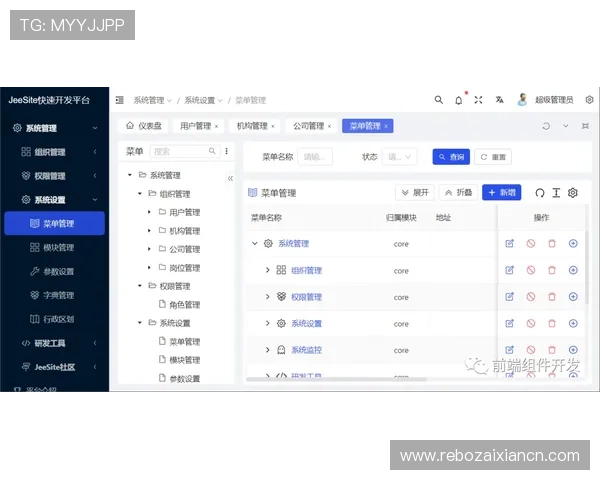Maximize content via tab-bar fullscreen icon
This screenshot has height=480, width=600.
click(x=585, y=126)
